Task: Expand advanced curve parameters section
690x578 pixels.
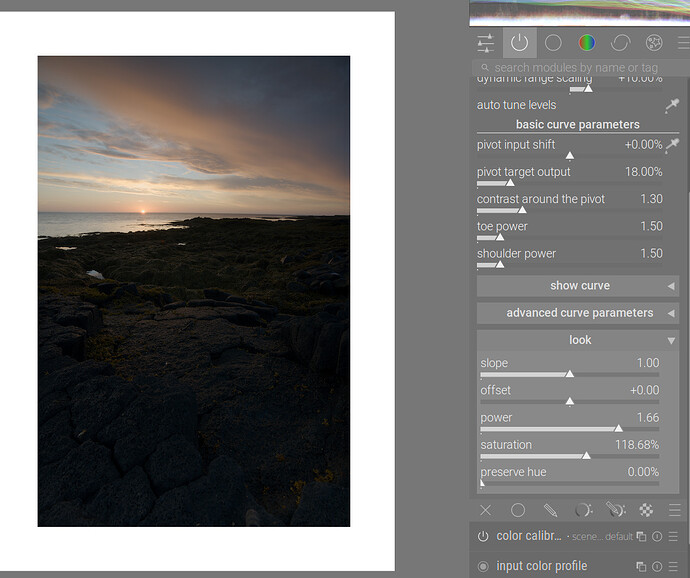Action: pos(579,313)
